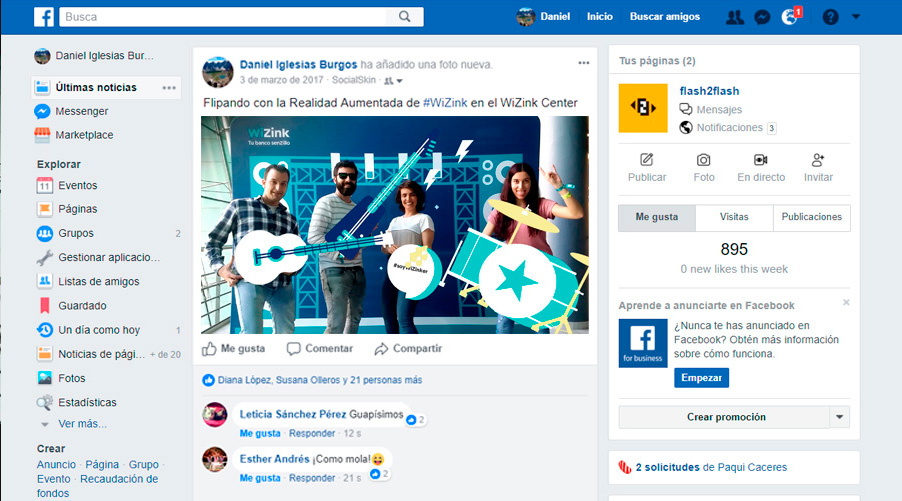Open 2 solicitudes de Paqui Caceres
The width and height of the screenshot is (902, 501).
click(711, 467)
